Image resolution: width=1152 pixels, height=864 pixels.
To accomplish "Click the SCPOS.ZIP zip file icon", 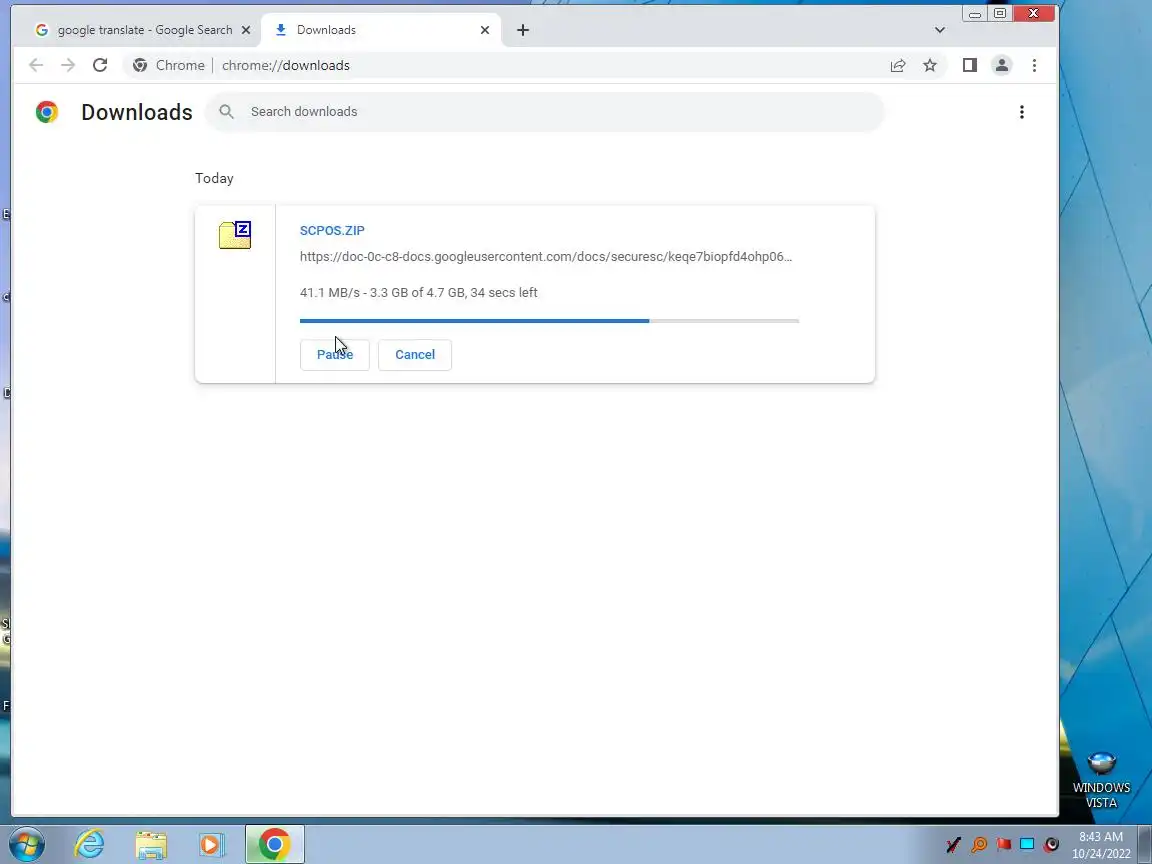I will pyautogui.click(x=235, y=235).
